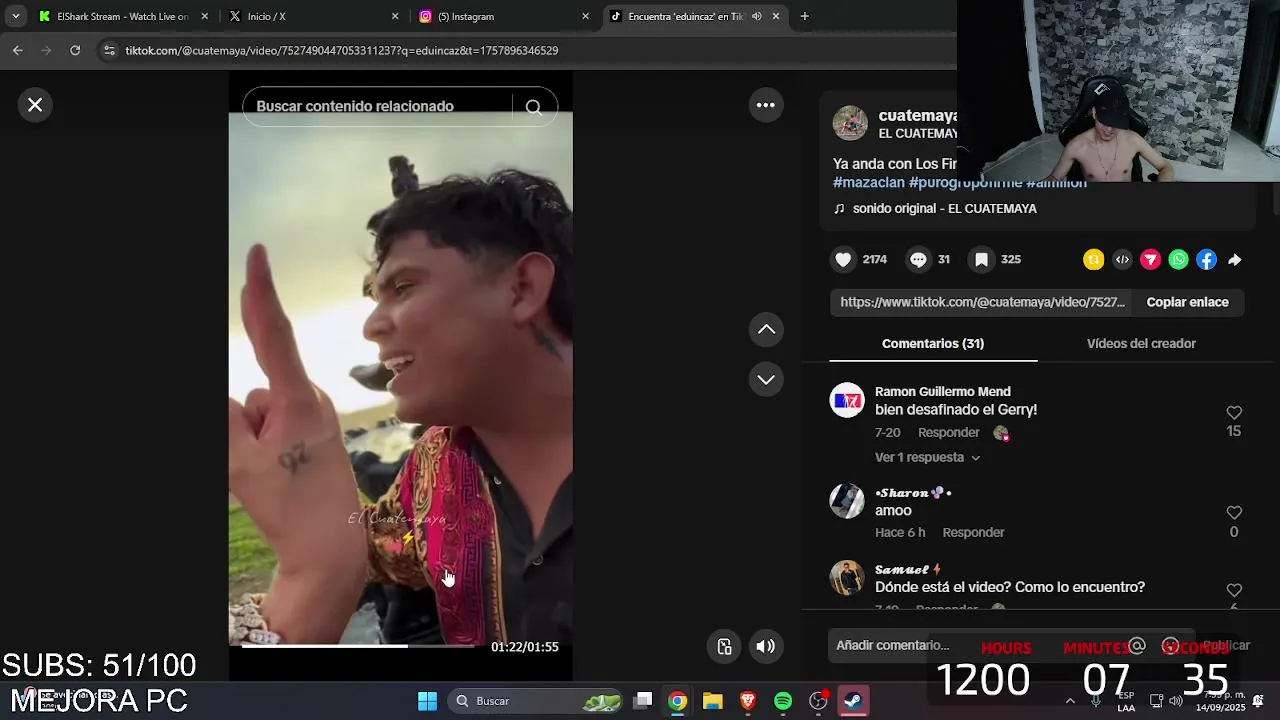Open Ramon Guillermo Mend's username link
Viewport: 1280px width, 720px height.
pos(943,392)
